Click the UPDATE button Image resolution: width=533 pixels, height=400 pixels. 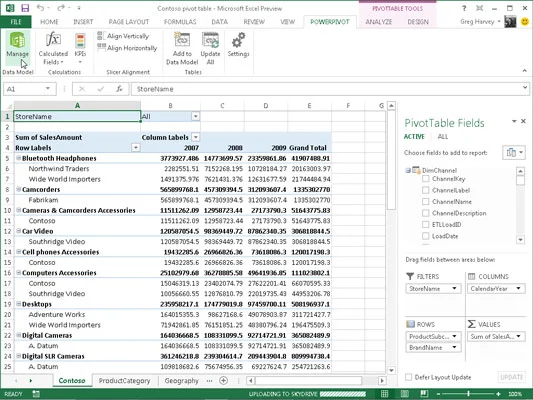click(512, 377)
